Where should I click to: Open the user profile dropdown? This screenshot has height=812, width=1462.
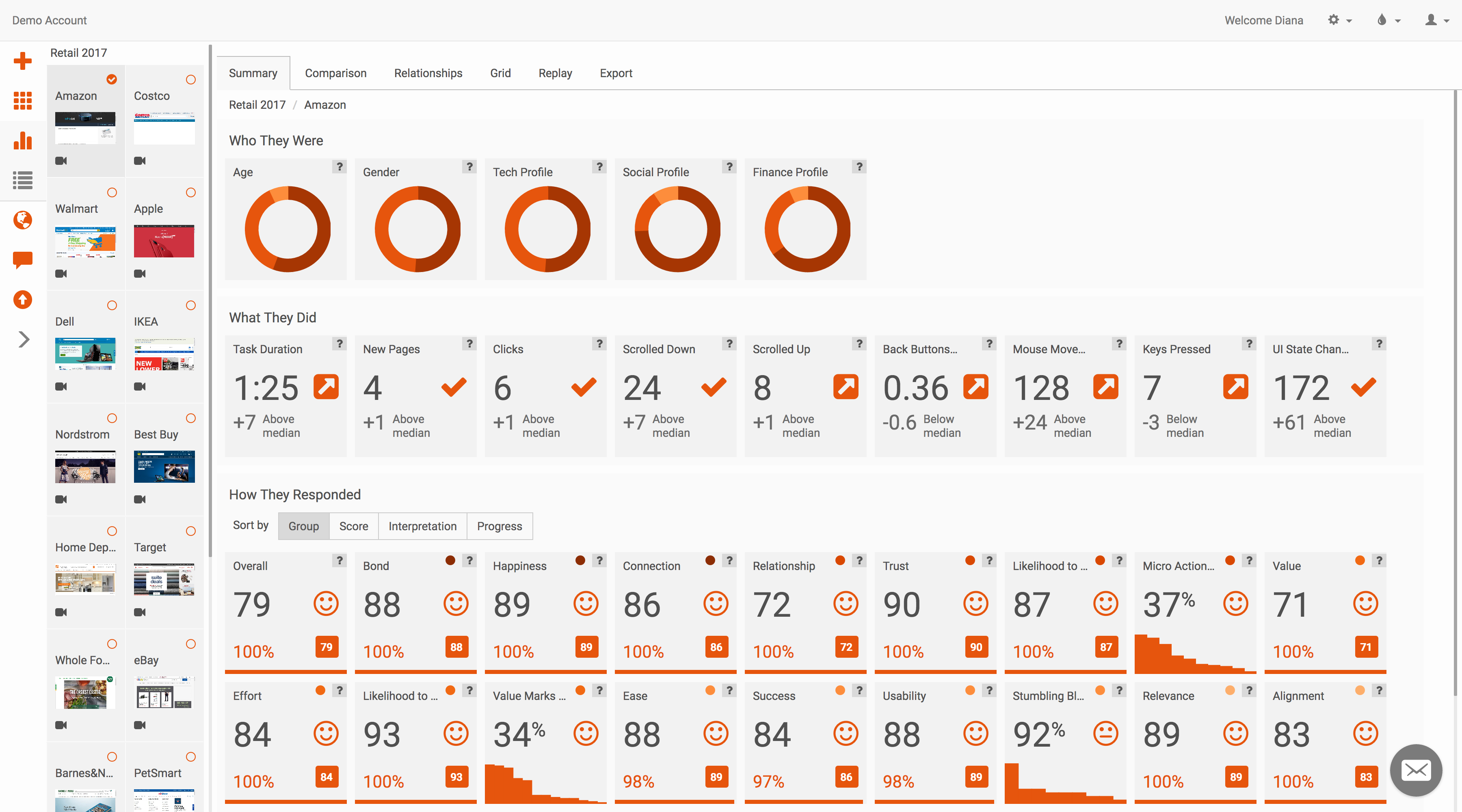[1437, 20]
